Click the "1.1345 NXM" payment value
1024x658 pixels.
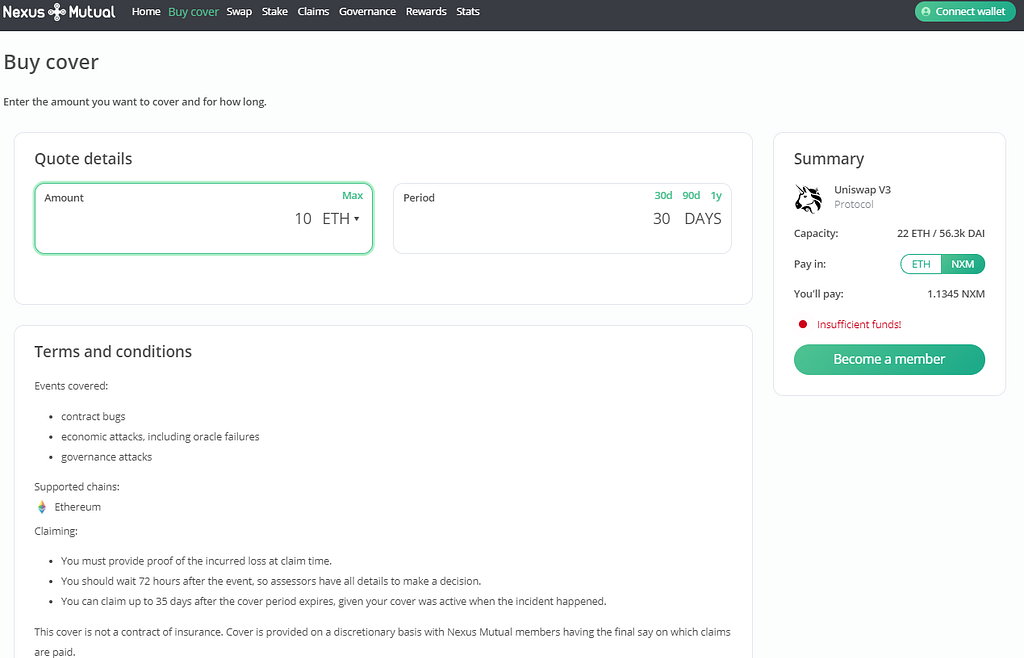(x=955, y=294)
